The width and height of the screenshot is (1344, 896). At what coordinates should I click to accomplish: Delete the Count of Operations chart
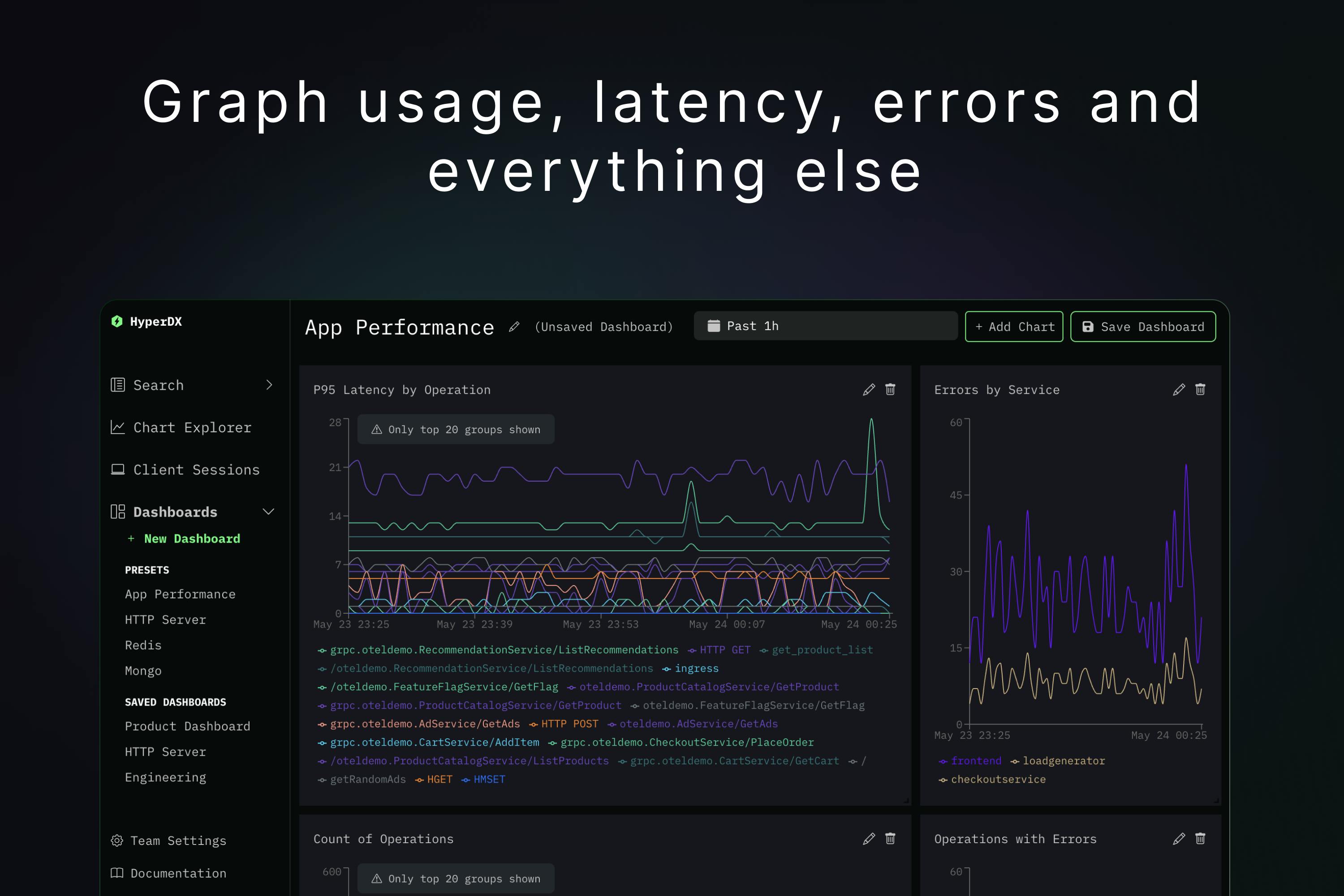[890, 839]
